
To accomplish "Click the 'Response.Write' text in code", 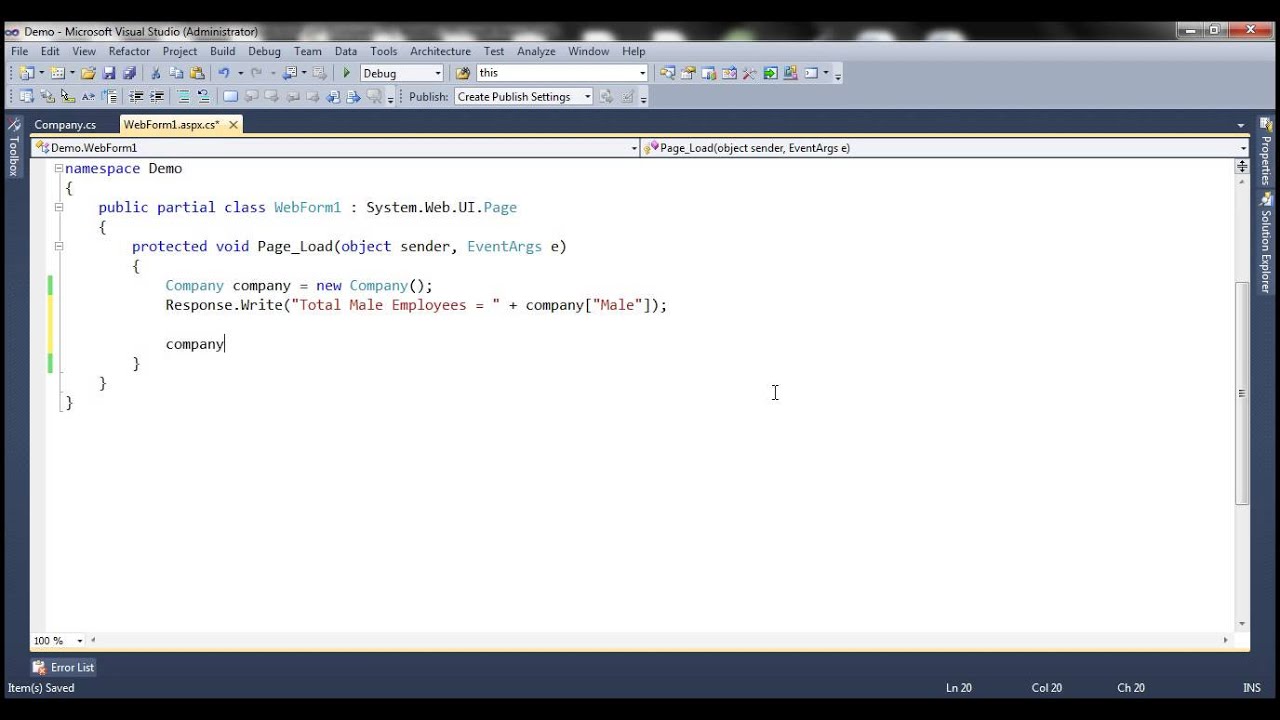I will tap(224, 305).
